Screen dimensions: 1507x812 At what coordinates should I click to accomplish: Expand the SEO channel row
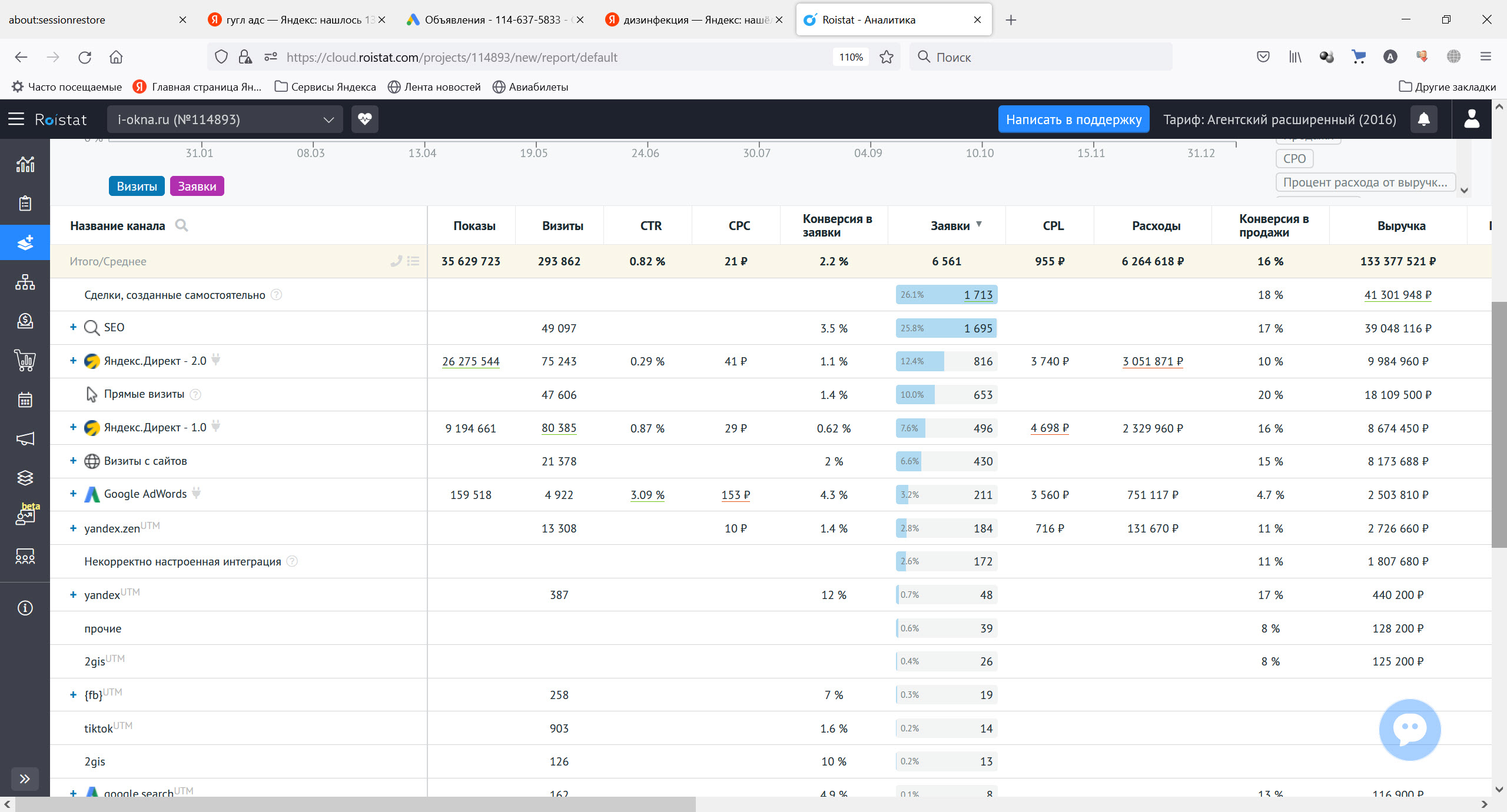pyautogui.click(x=73, y=327)
